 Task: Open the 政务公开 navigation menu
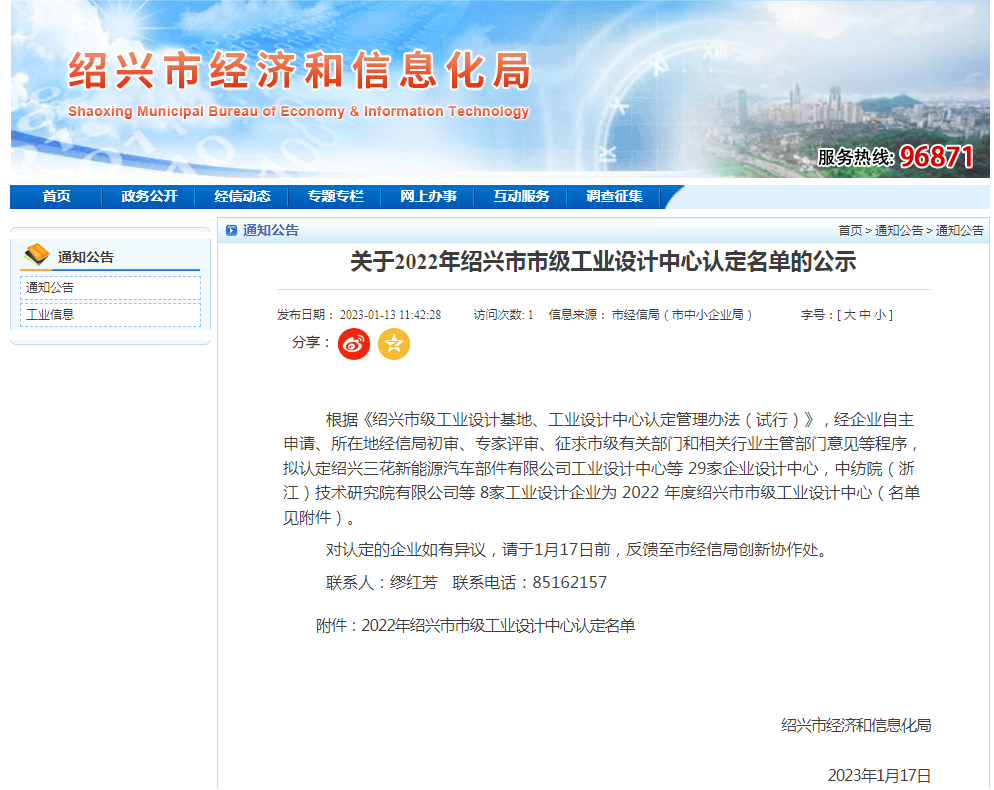149,197
